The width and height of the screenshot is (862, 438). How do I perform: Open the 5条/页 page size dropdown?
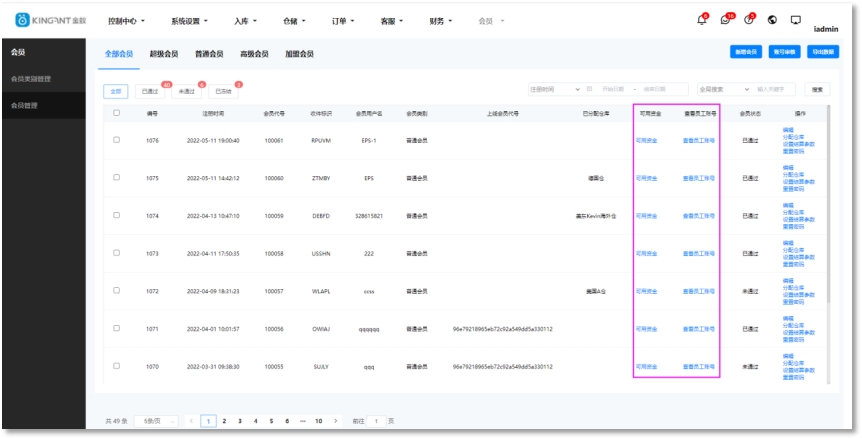tap(157, 421)
